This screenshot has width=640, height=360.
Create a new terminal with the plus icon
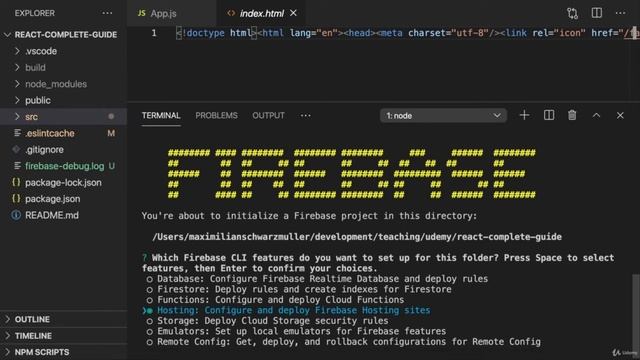click(x=524, y=116)
